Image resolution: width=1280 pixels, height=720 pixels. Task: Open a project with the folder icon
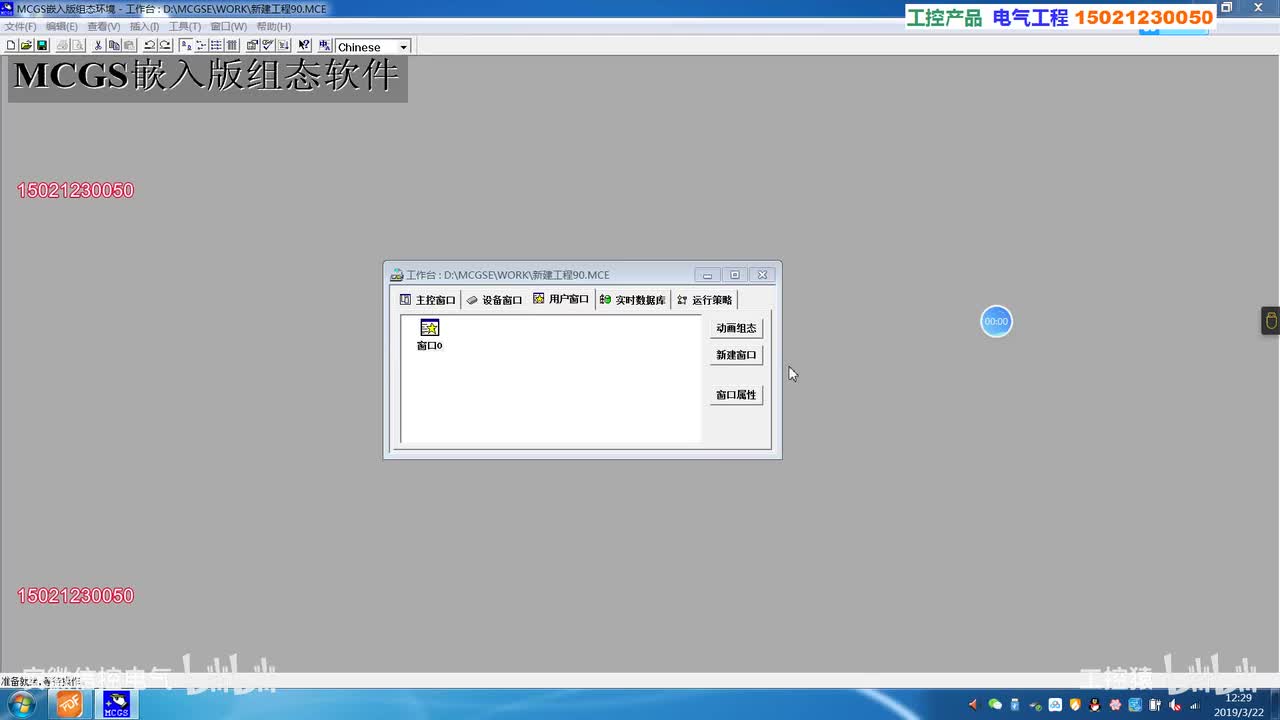[27, 46]
